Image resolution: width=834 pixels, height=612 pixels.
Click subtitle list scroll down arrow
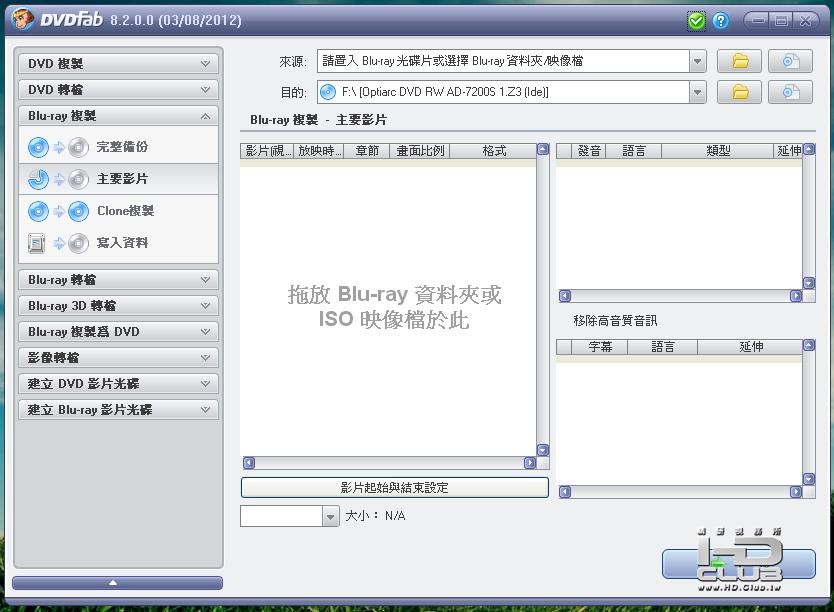[x=809, y=479]
